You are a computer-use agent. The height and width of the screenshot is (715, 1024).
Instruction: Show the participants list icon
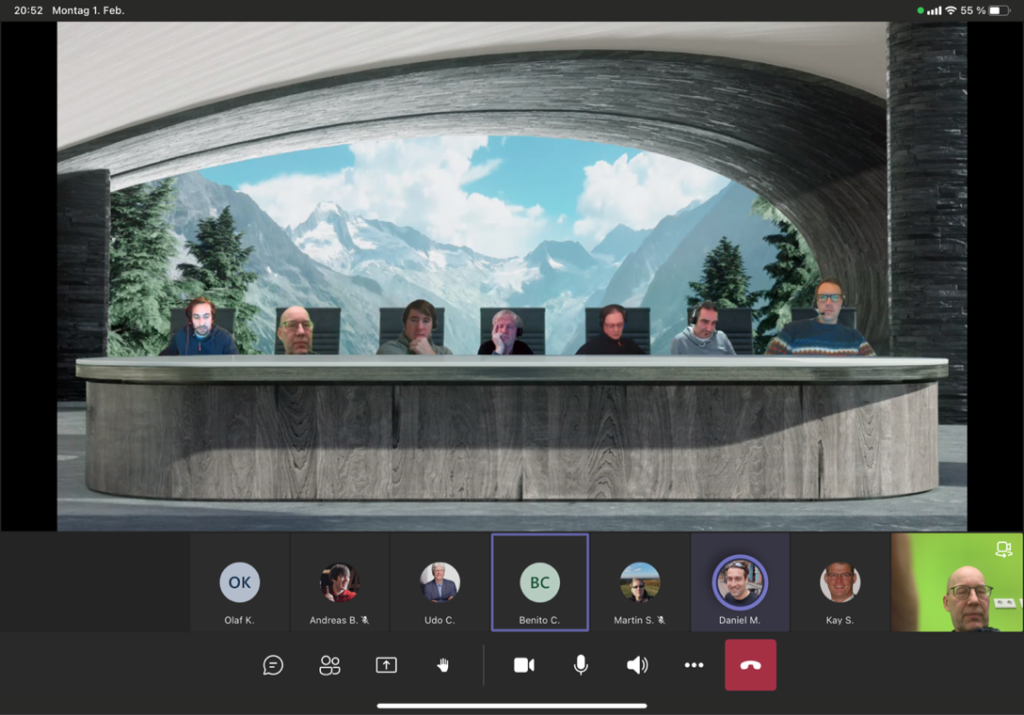click(x=330, y=665)
